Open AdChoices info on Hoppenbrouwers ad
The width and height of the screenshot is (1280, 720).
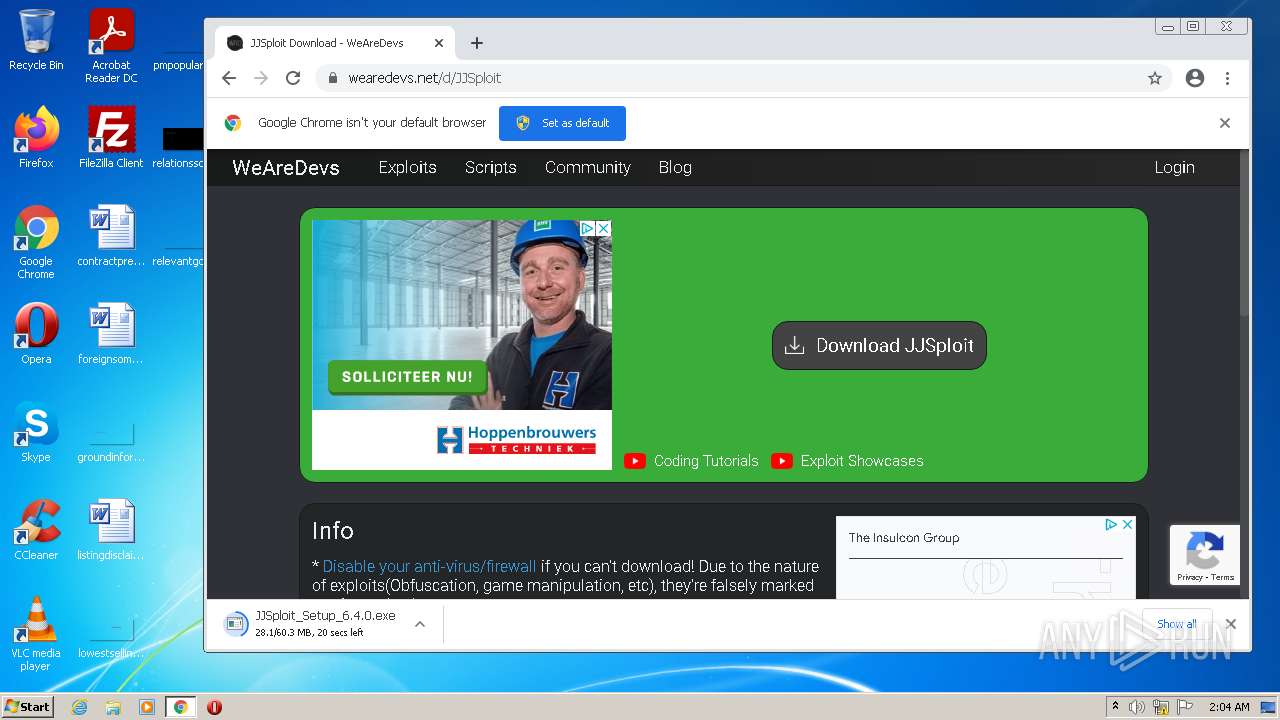tap(589, 229)
